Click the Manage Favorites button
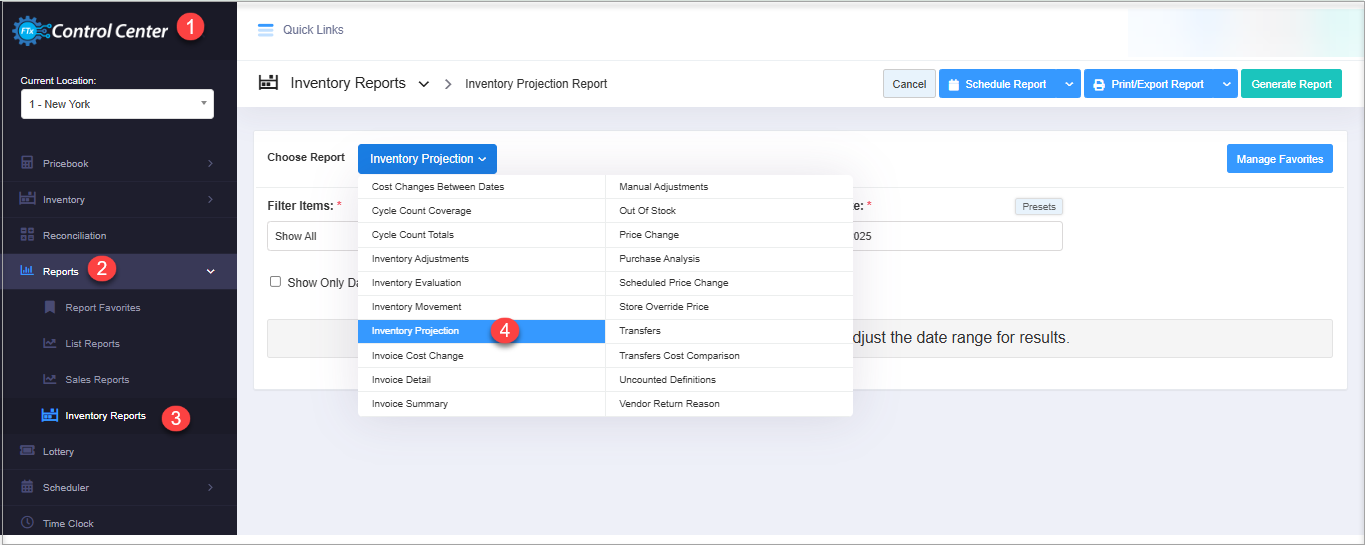The image size is (1365, 545). pyautogui.click(x=1279, y=159)
